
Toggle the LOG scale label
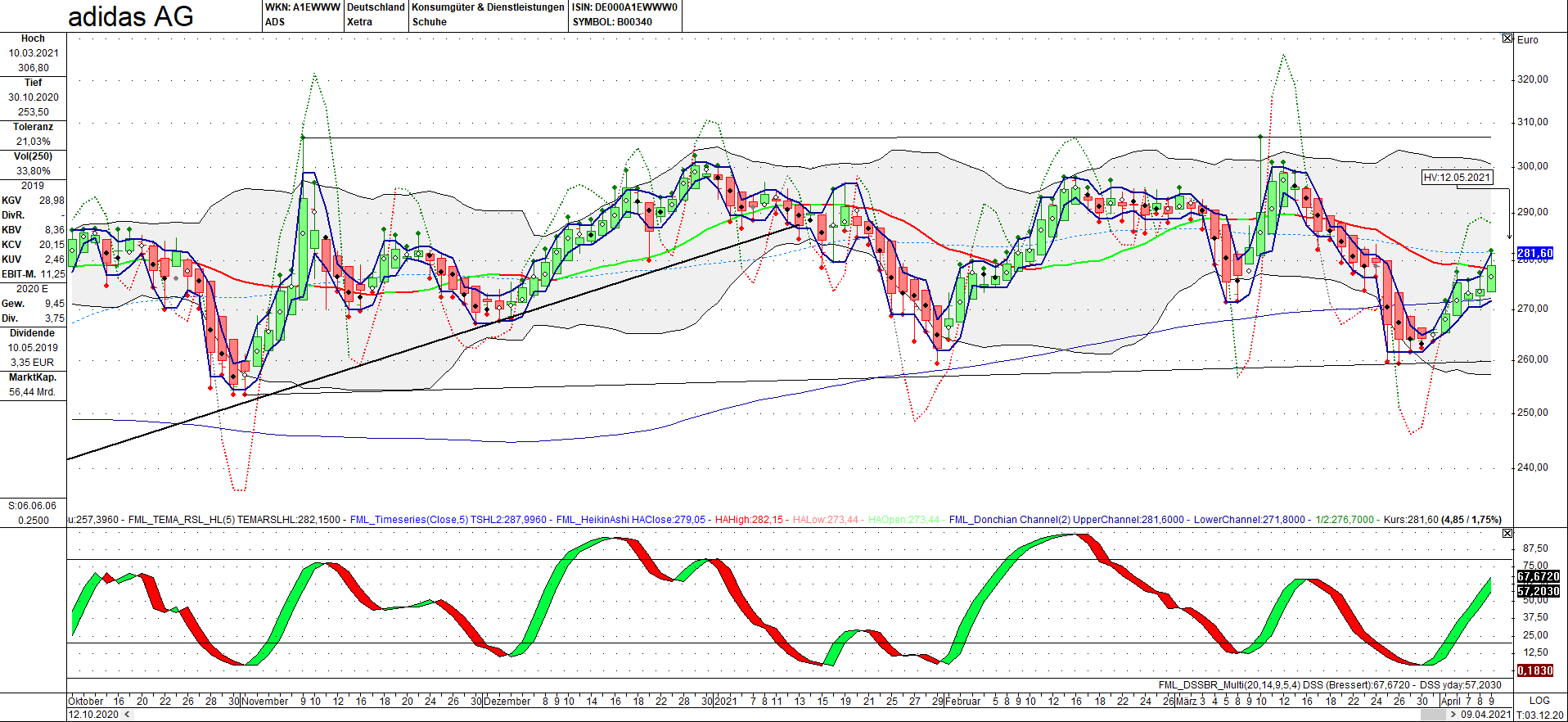1539,701
